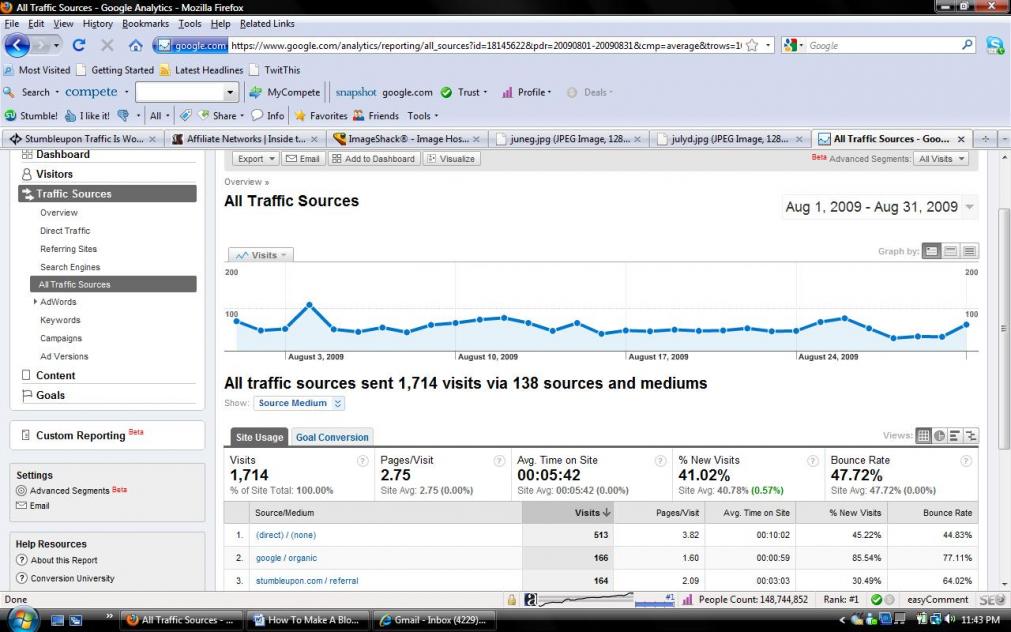The height and width of the screenshot is (632, 1011).
Task: Click the vertical page scrollbar
Action: point(1004,329)
